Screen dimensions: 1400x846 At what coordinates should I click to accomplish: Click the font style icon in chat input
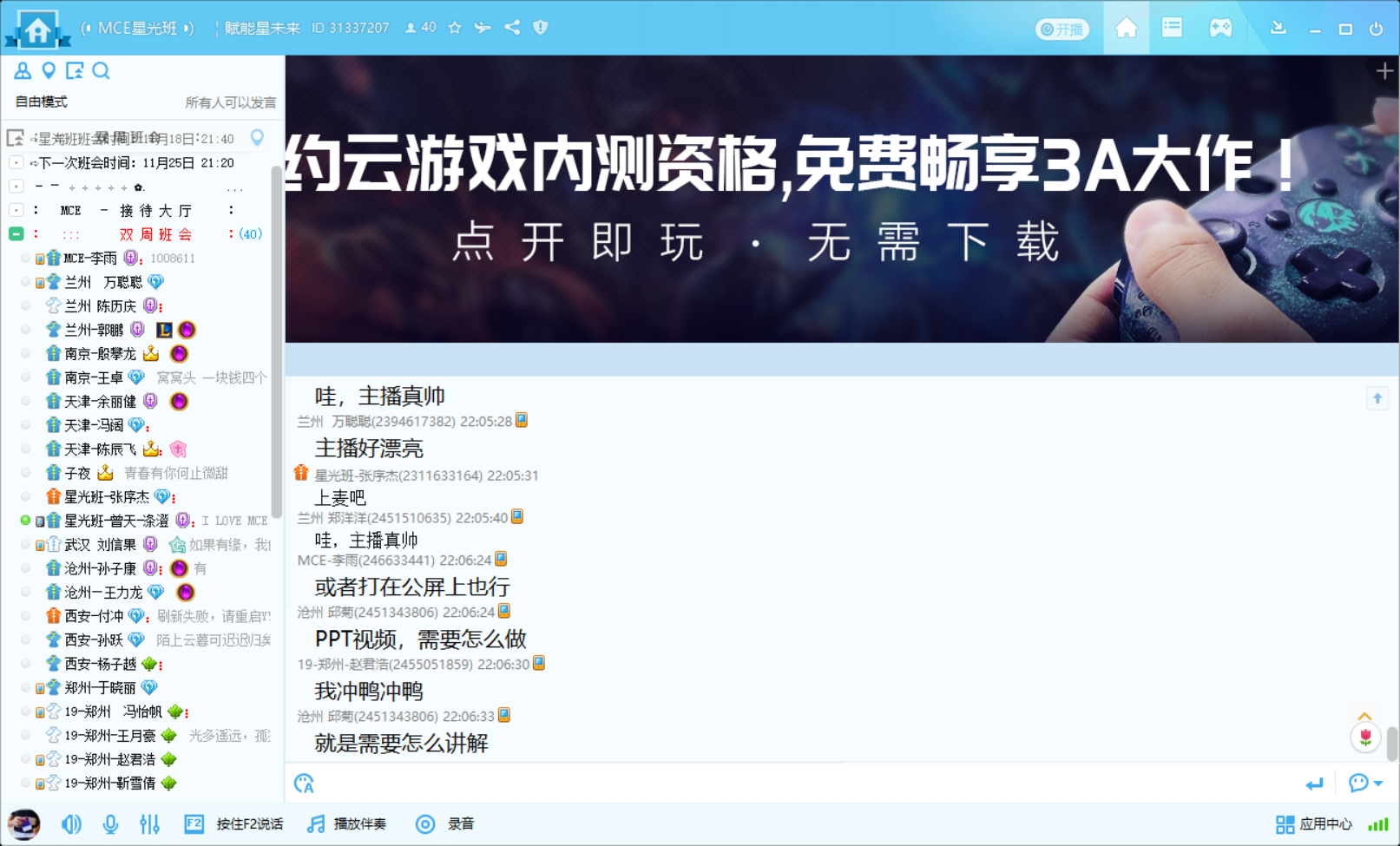point(304,784)
